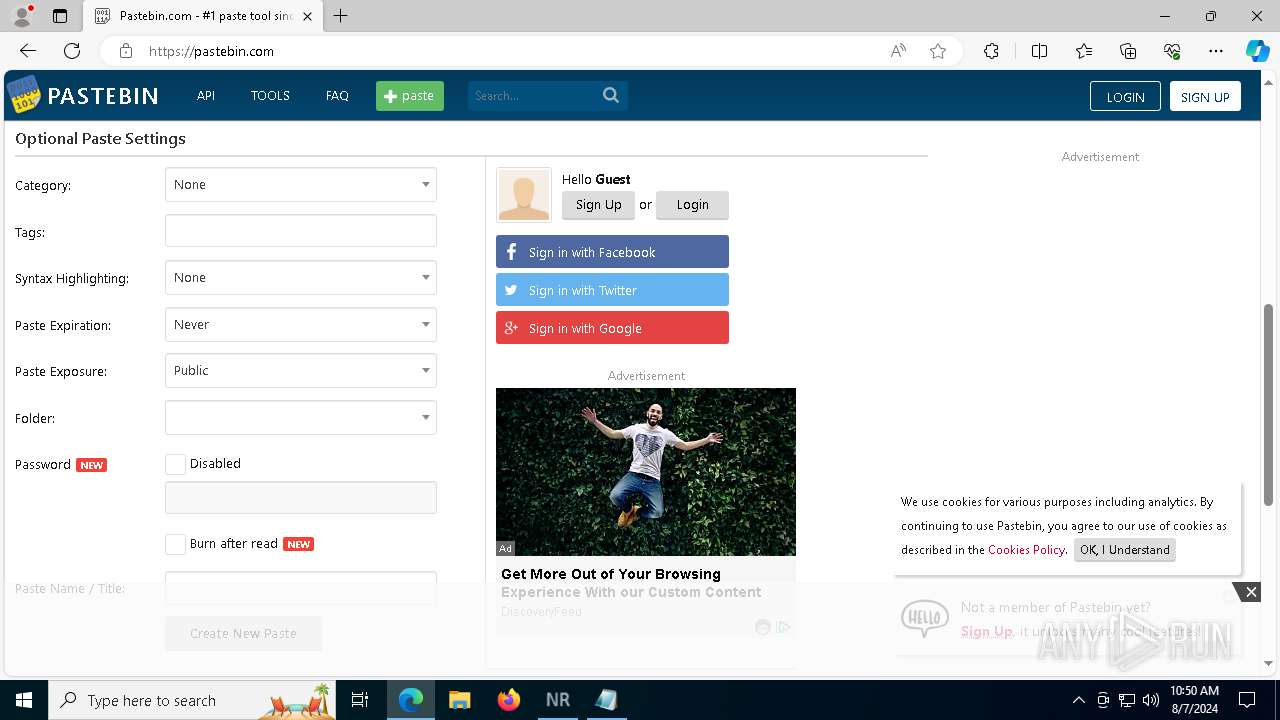Open the TOOLS menu item

coord(270,96)
